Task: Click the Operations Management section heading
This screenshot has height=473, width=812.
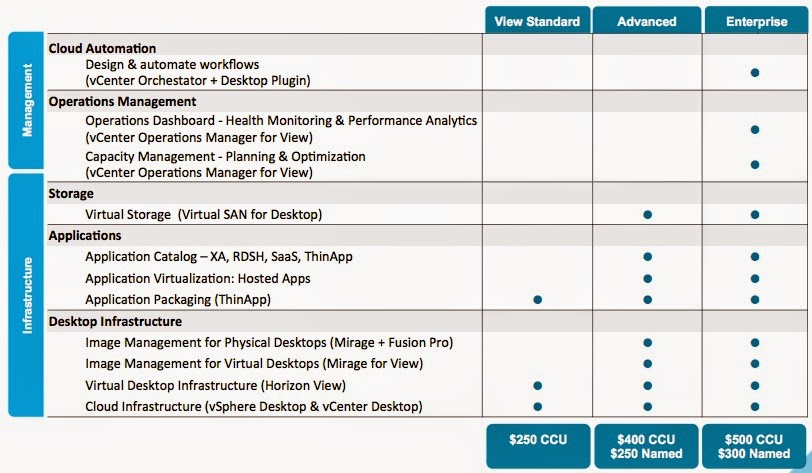Action: [121, 101]
